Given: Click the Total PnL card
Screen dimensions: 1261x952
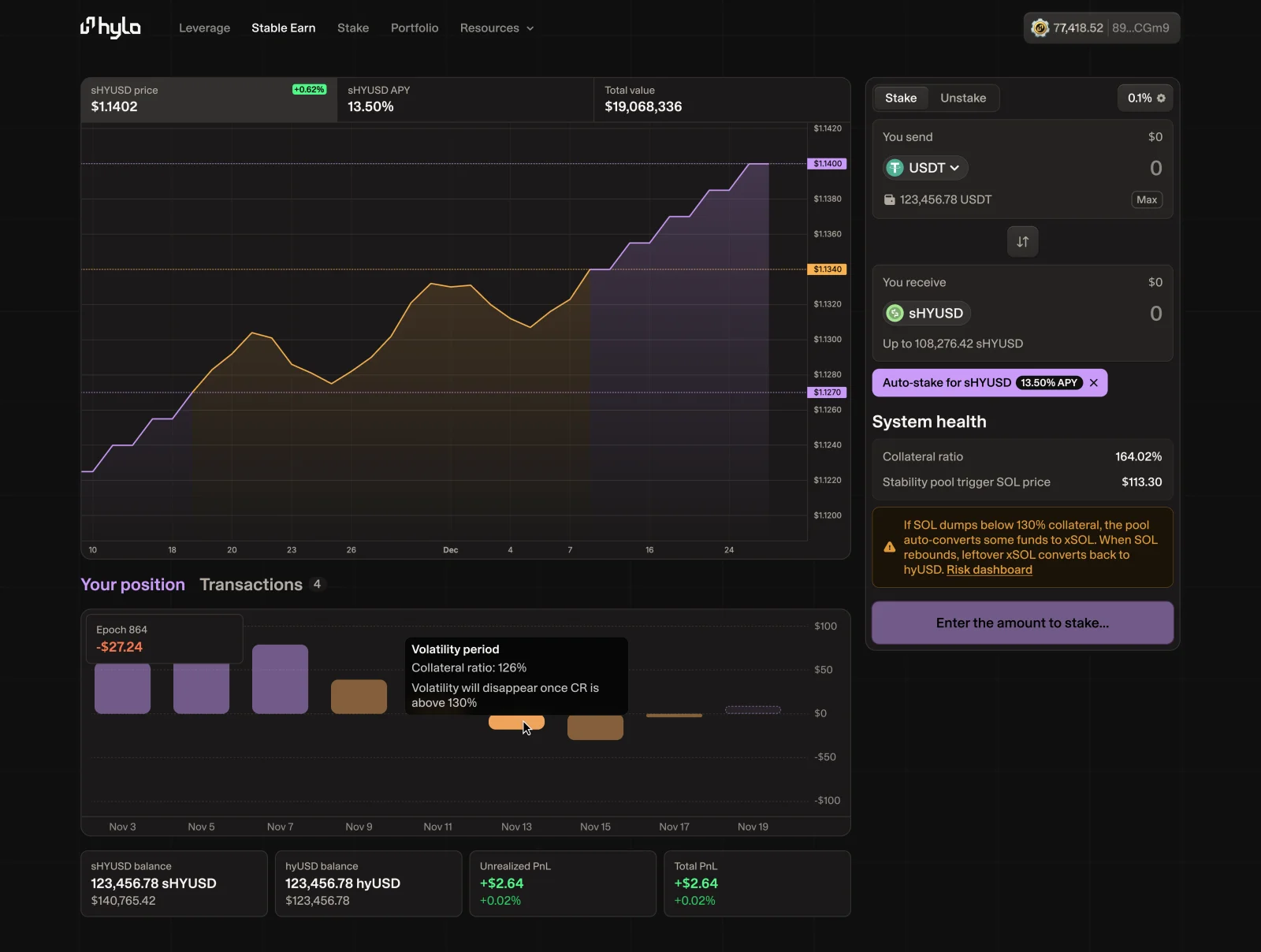Looking at the screenshot, I should click(757, 883).
